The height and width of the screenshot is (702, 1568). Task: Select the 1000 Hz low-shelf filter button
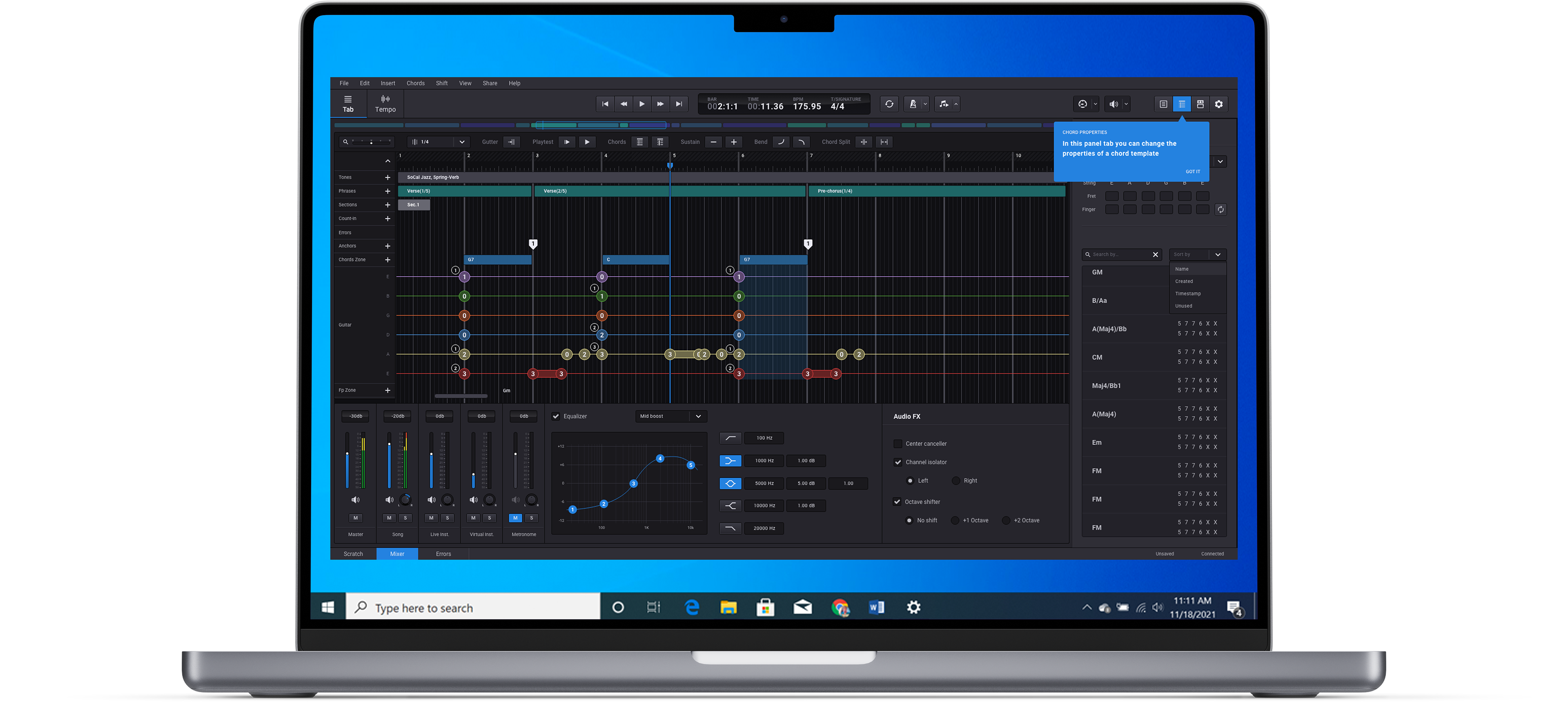click(731, 461)
